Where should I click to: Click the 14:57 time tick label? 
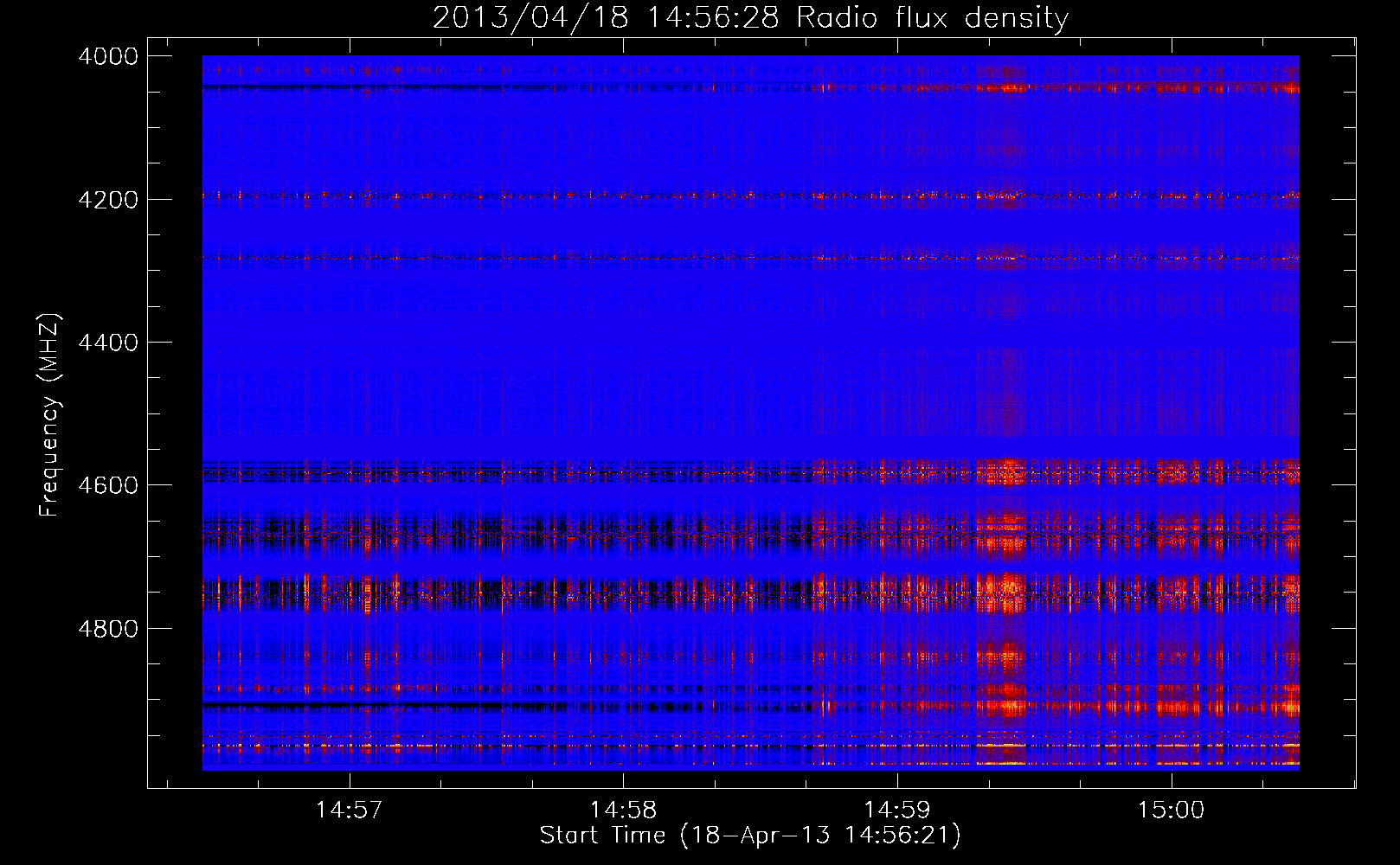click(x=350, y=811)
